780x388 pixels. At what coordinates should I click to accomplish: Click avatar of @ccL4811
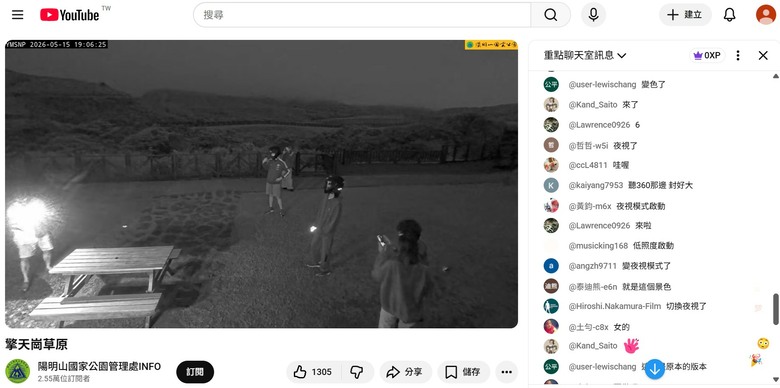[x=551, y=165]
